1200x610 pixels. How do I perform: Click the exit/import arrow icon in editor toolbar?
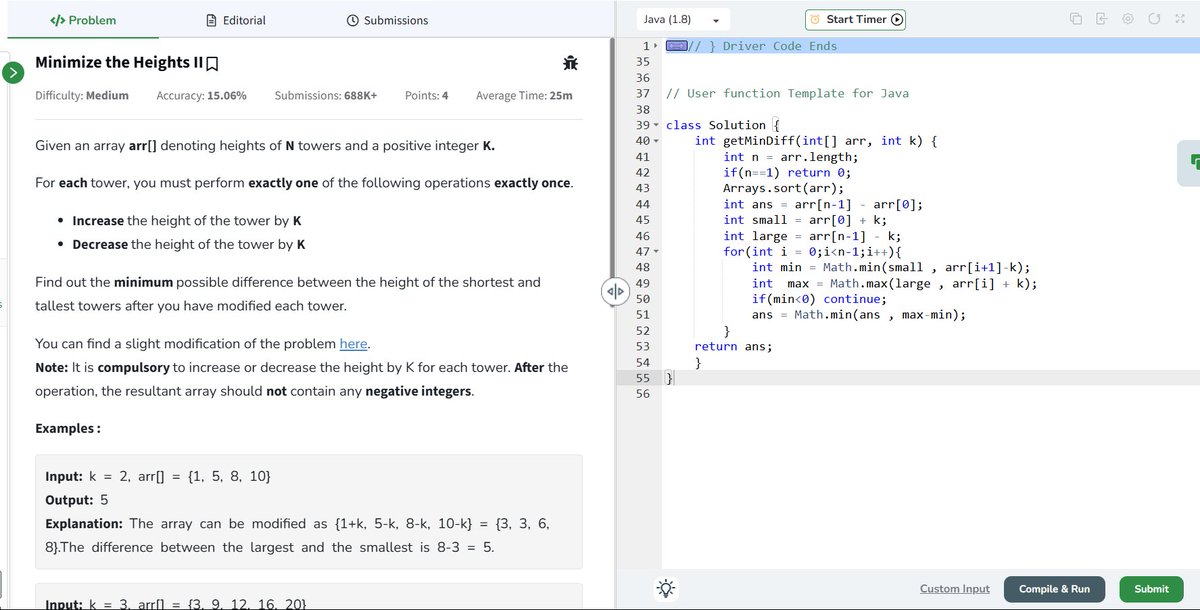click(1102, 20)
